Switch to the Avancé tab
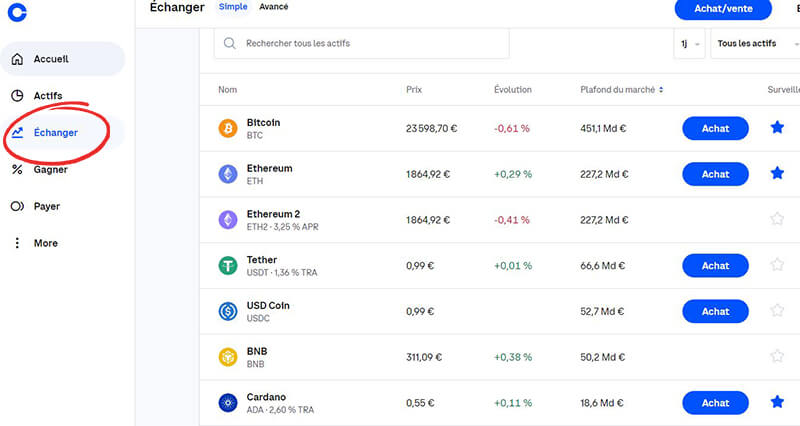This screenshot has width=800, height=426. tap(273, 7)
